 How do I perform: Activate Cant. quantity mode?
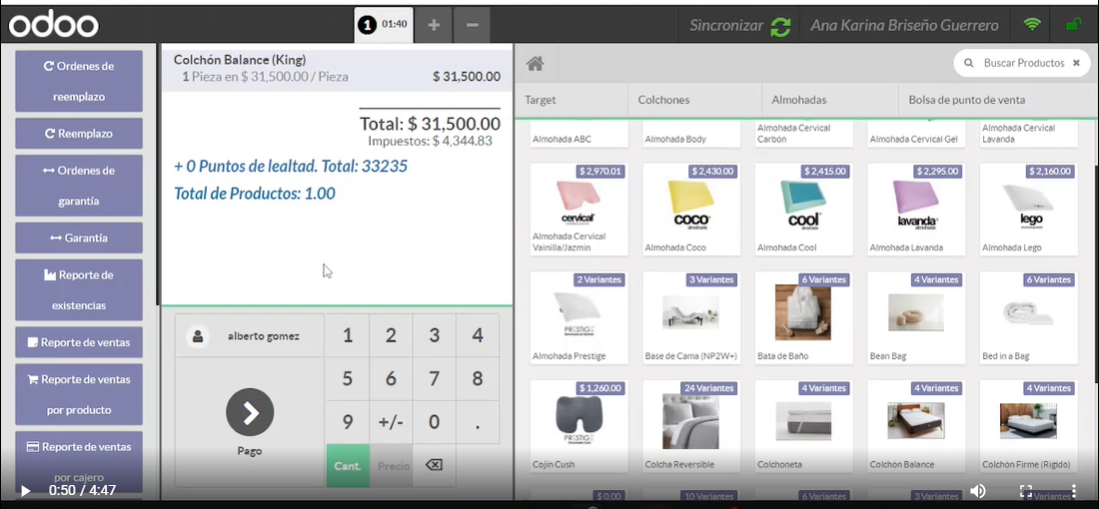[x=348, y=466]
